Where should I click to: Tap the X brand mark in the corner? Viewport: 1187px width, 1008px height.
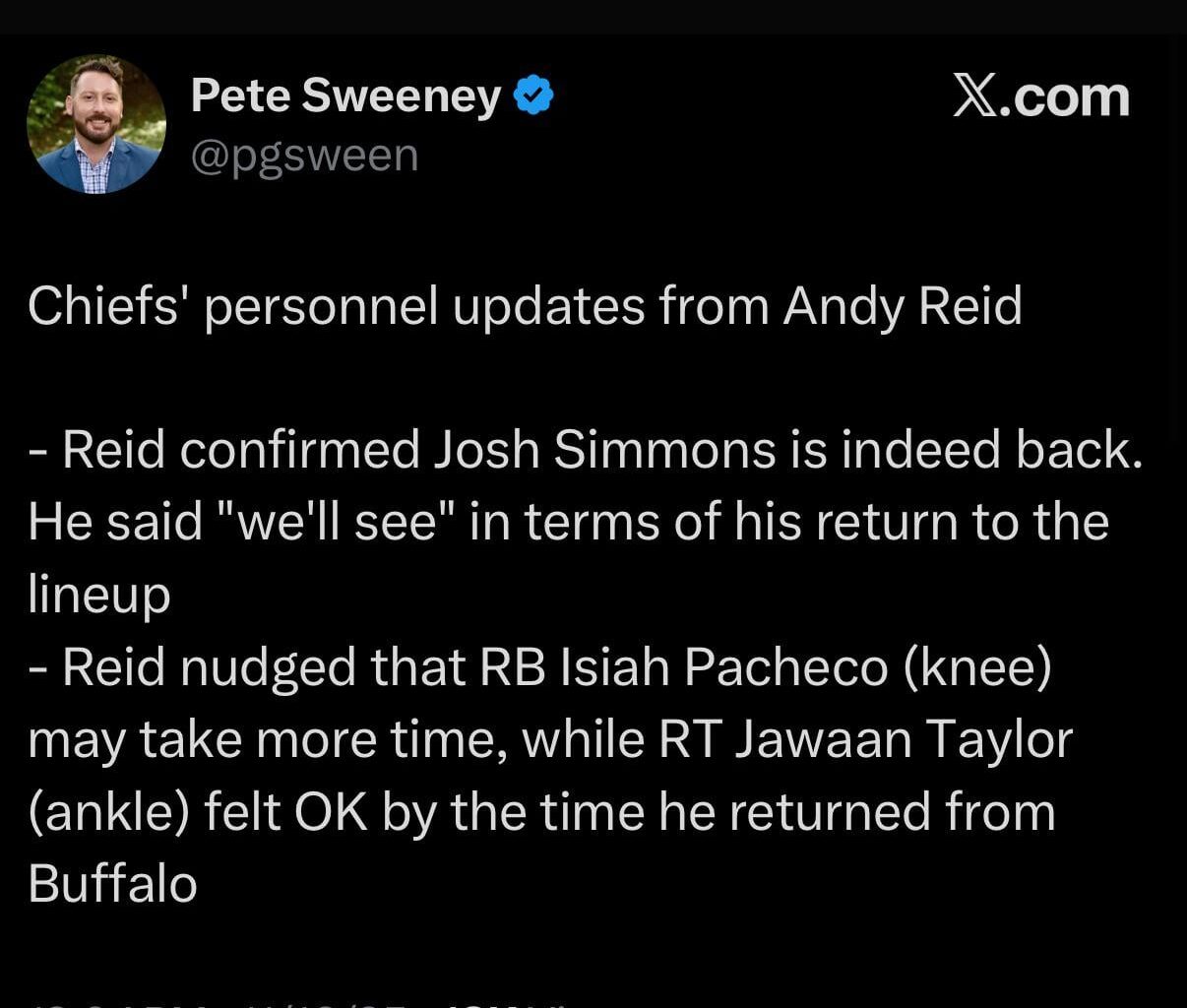(x=974, y=94)
